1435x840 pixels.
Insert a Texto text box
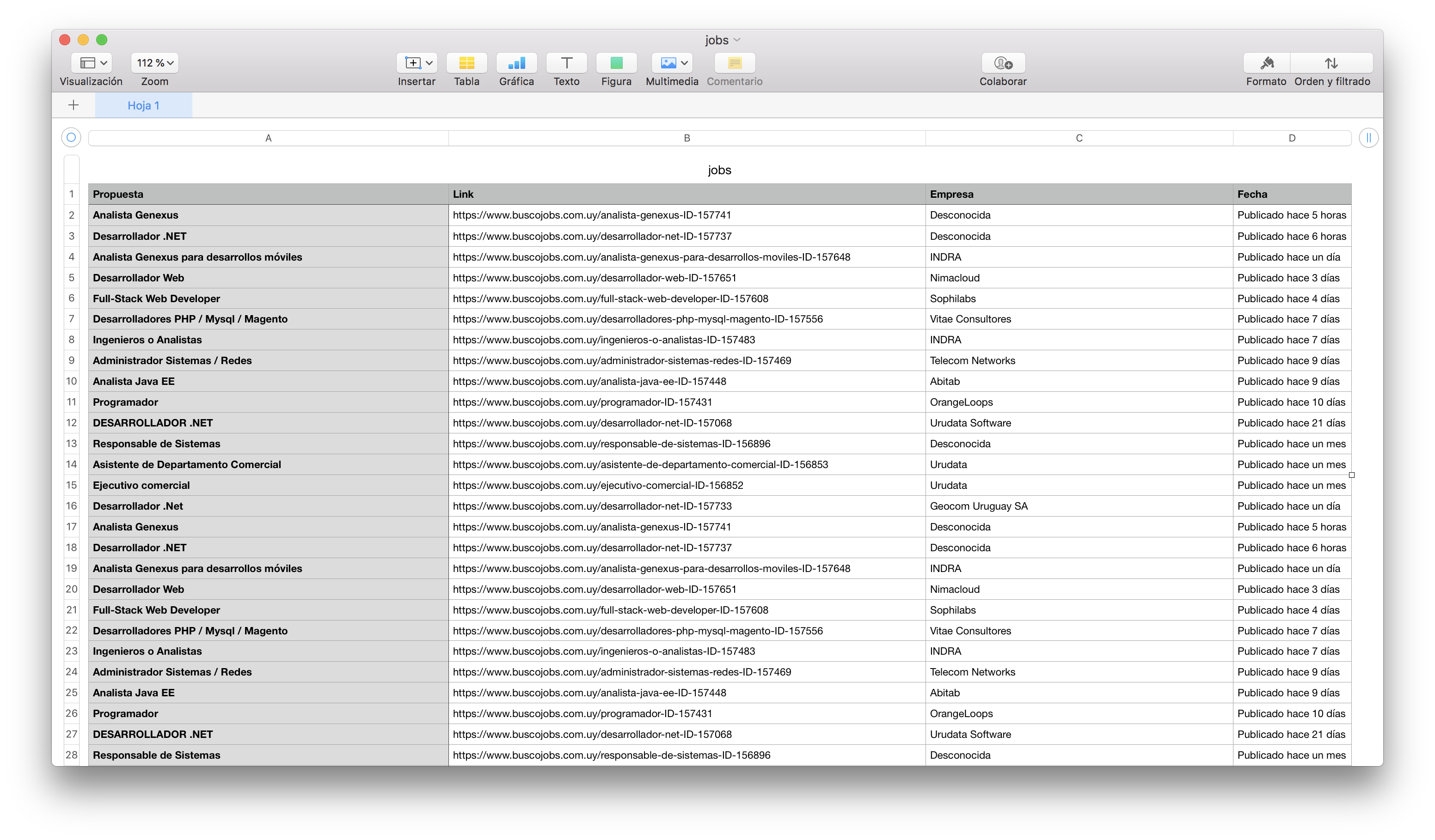tap(566, 62)
